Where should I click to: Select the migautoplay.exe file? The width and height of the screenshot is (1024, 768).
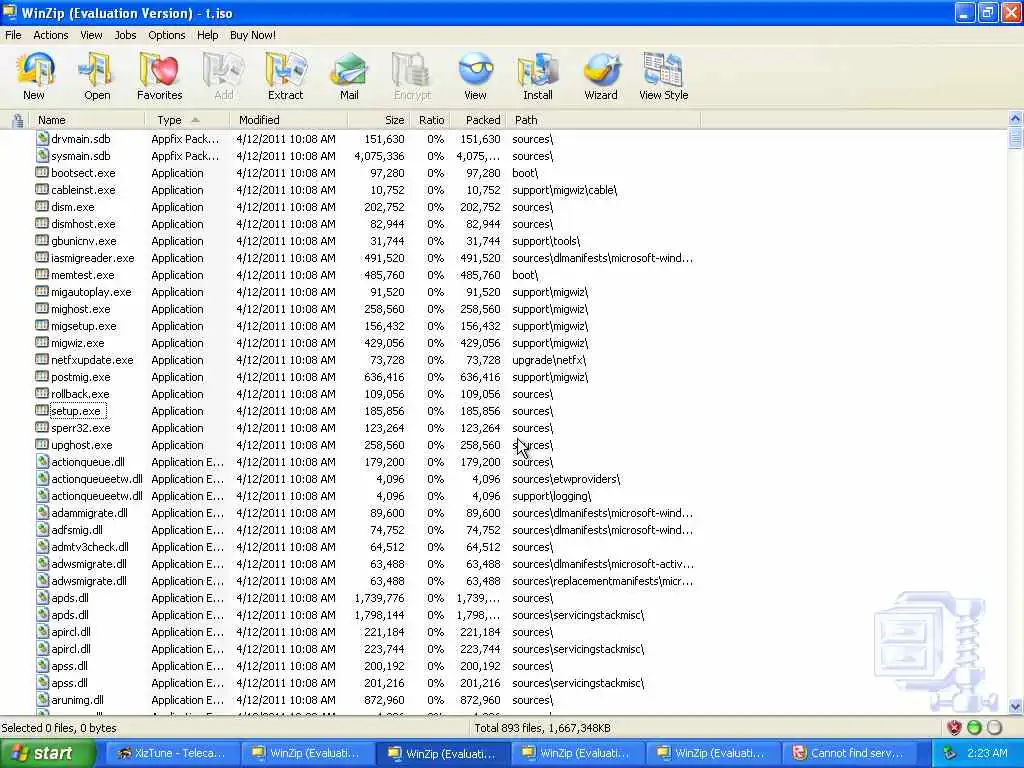click(91, 292)
